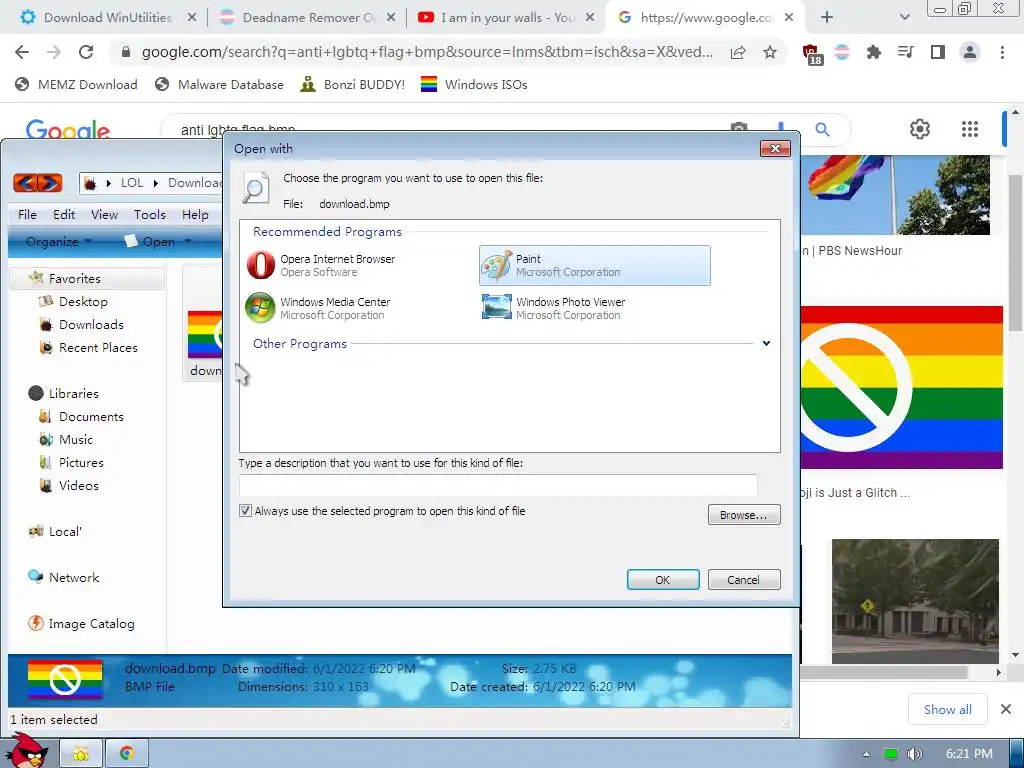Open Chrome extensions puzzle icon
1024x768 pixels.
click(x=873, y=52)
